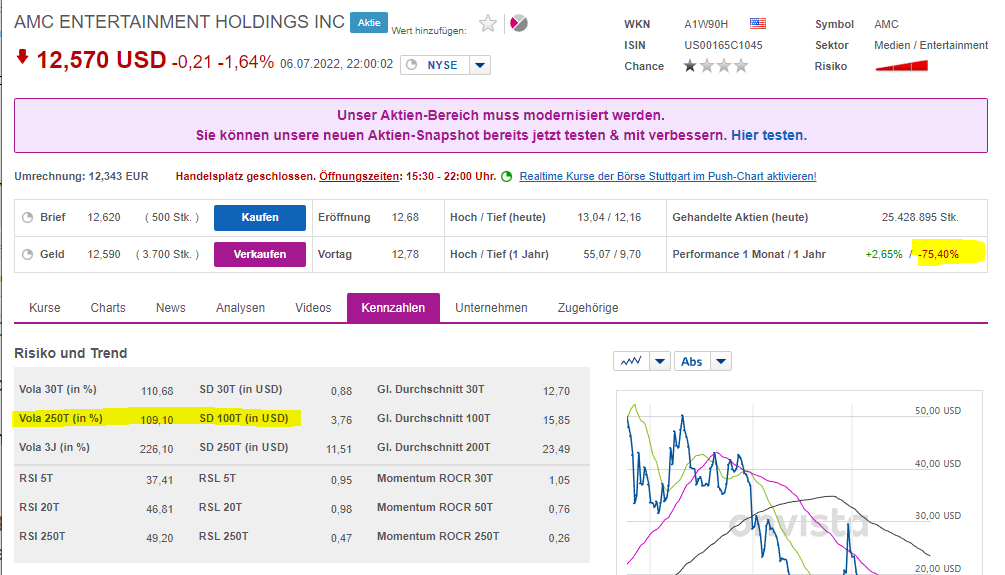The image size is (1005, 575).
Task: Select the Brief radio button
Action: [x=28, y=217]
